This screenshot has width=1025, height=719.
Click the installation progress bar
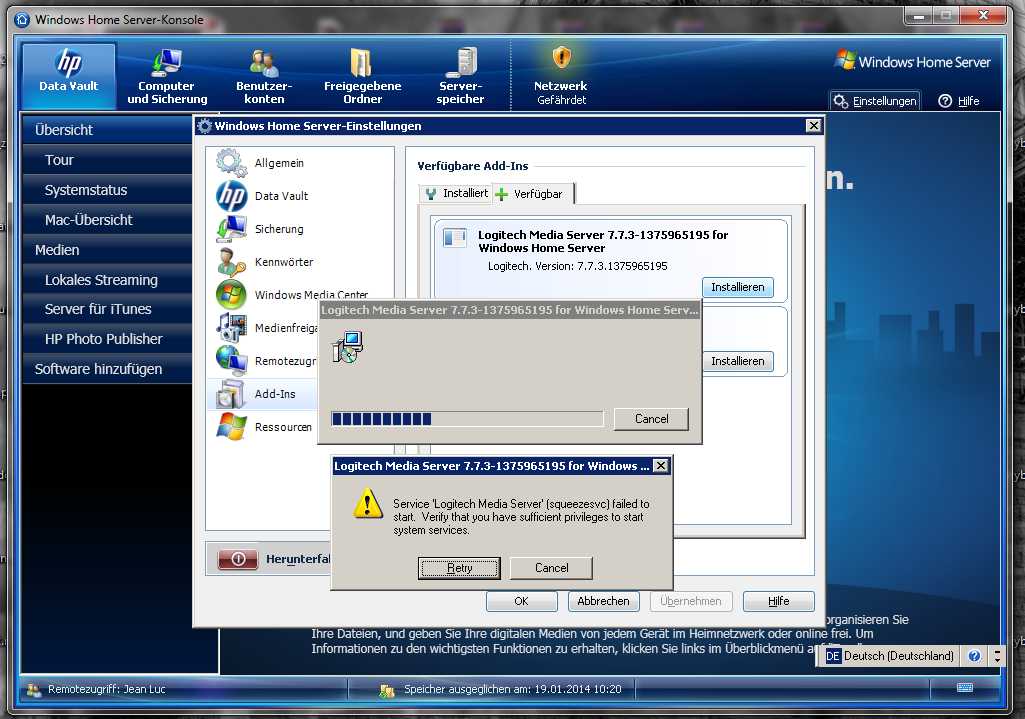[467, 419]
